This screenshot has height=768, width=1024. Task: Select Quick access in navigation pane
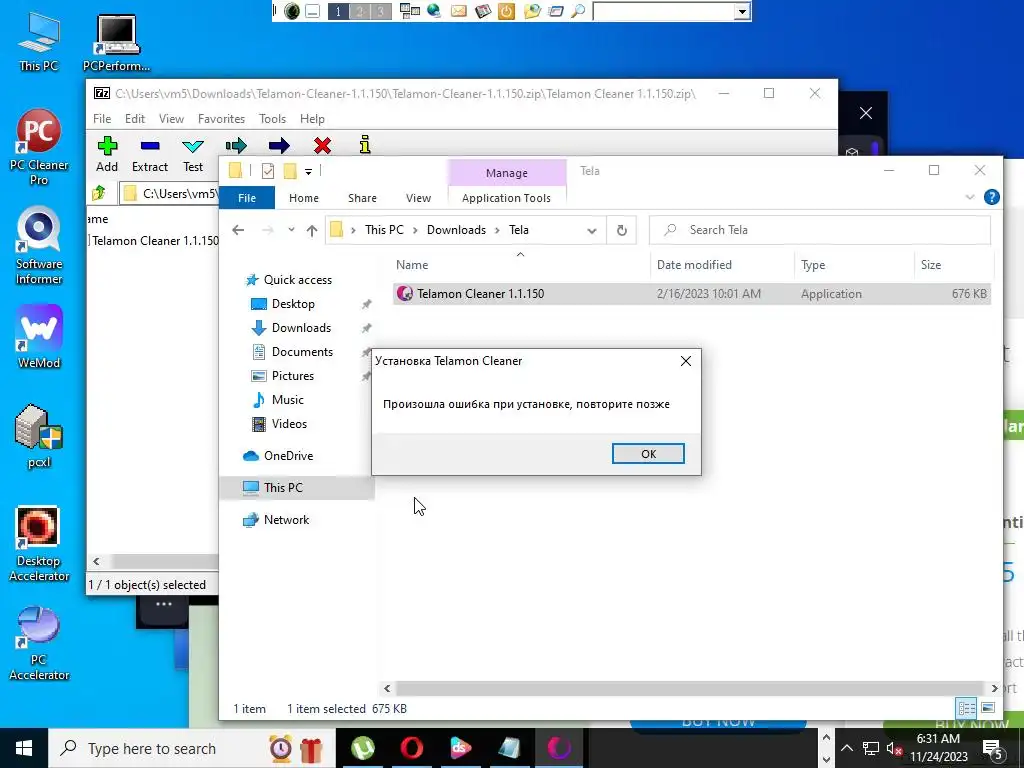297,280
